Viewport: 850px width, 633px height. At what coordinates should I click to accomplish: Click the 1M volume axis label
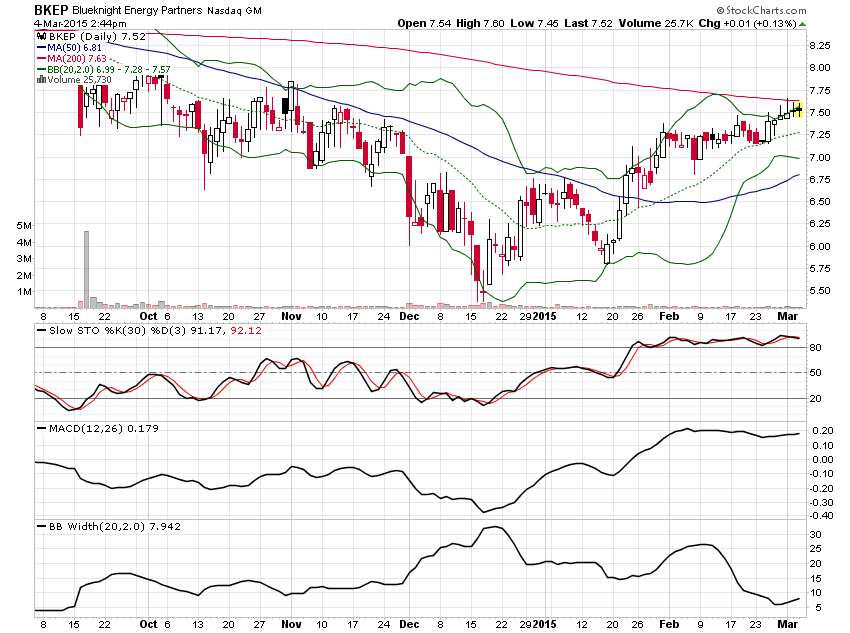(x=24, y=292)
